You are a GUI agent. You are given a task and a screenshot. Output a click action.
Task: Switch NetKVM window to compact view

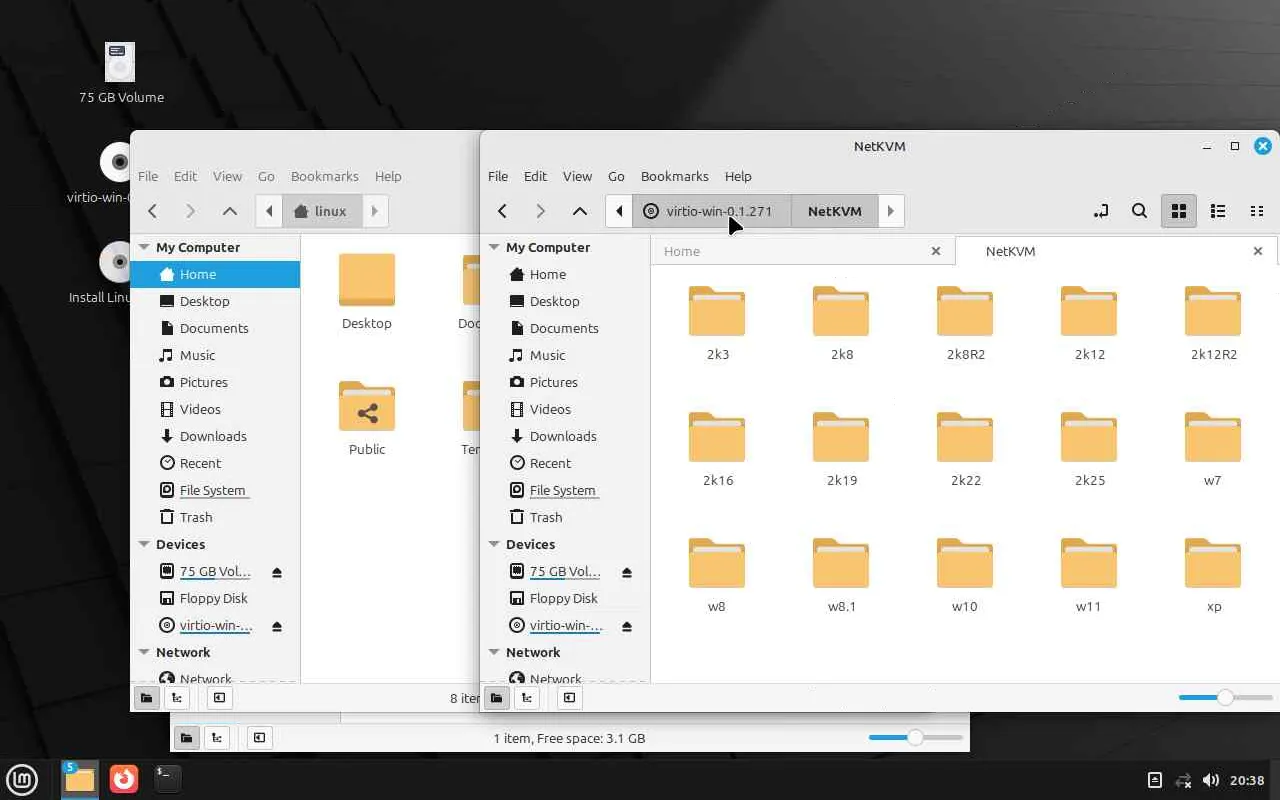(1257, 211)
